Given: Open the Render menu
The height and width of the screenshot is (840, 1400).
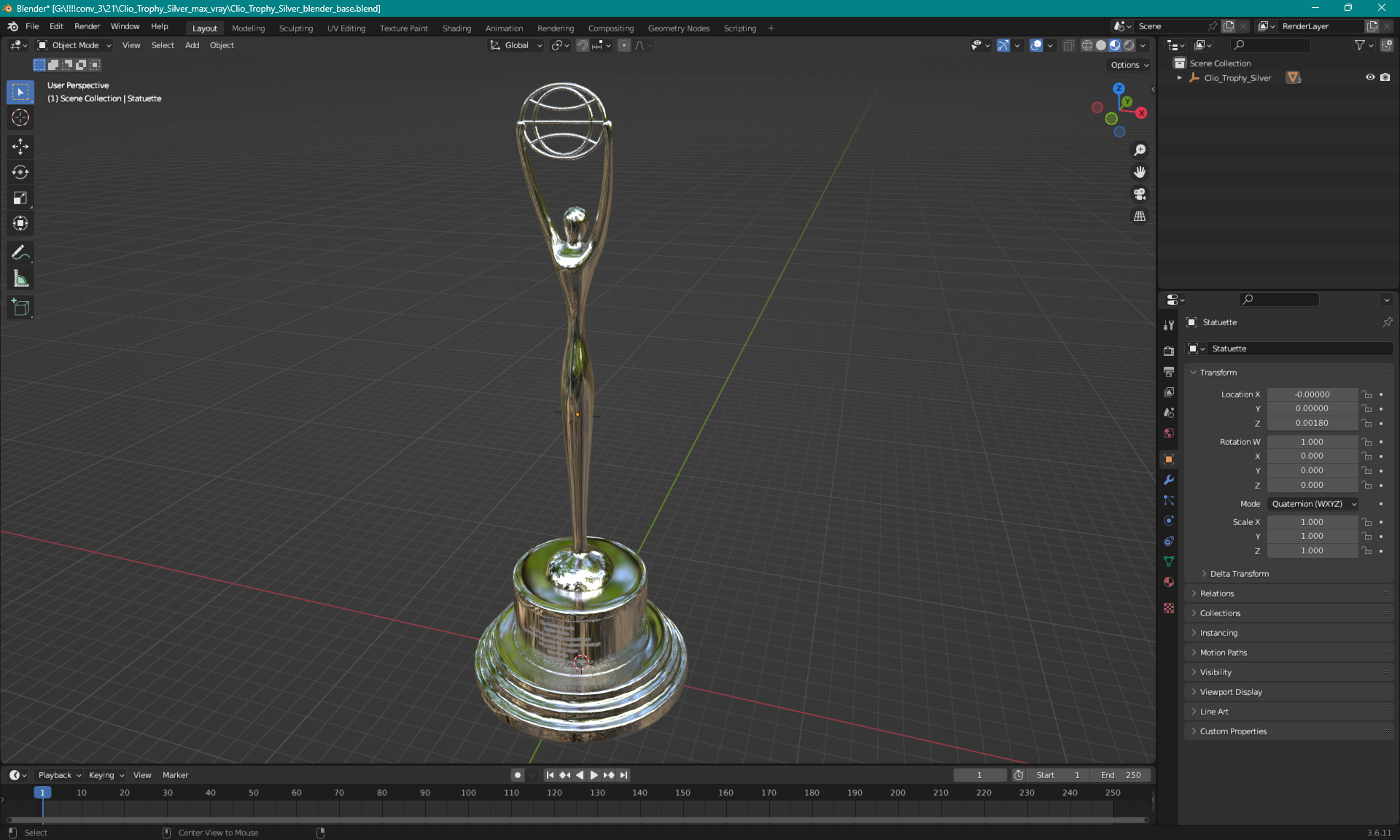Looking at the screenshot, I should tap(87, 26).
